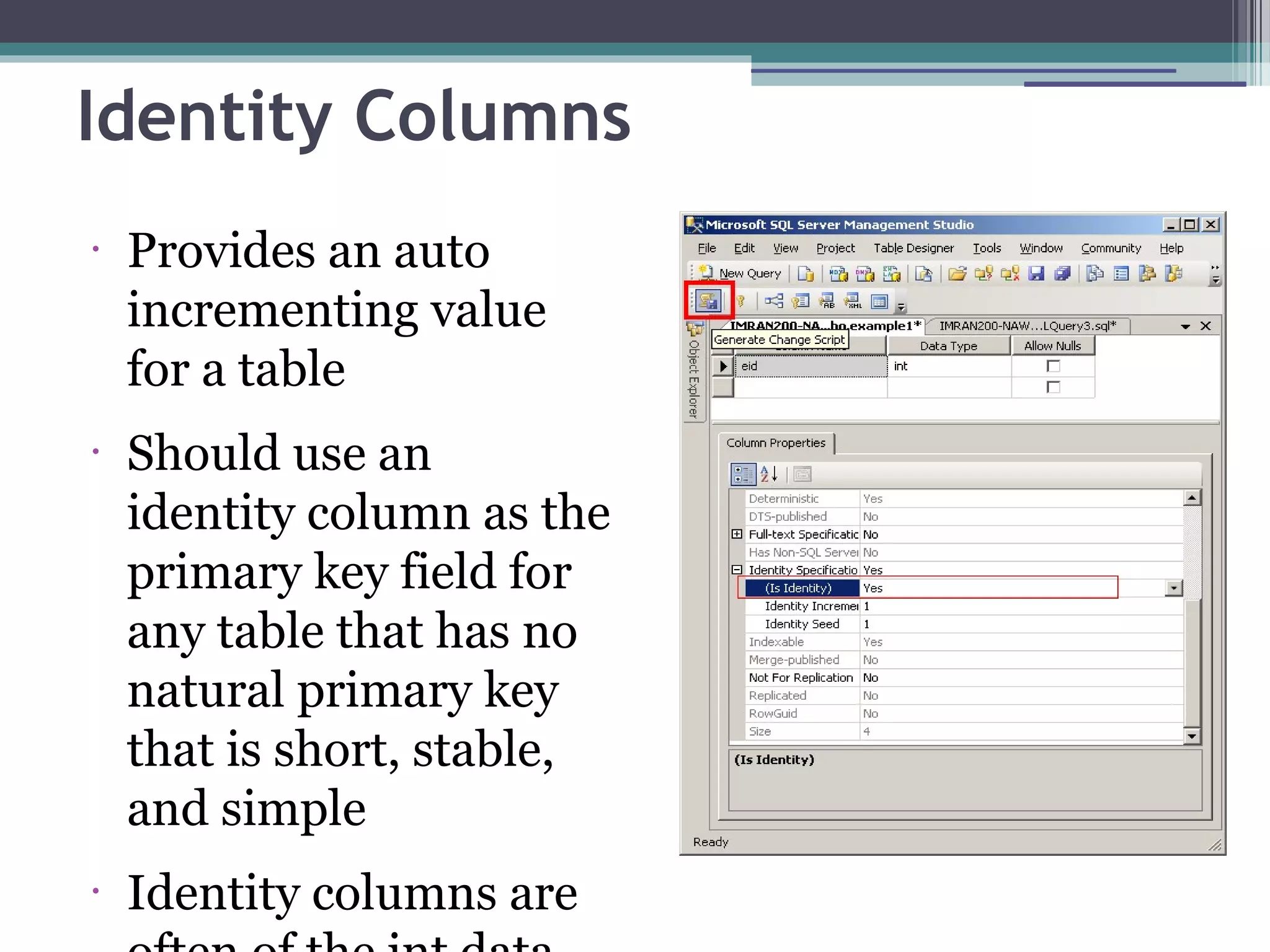Image resolution: width=1270 pixels, height=952 pixels.
Task: Open an Analysis Services MDX Query
Action: click(838, 273)
